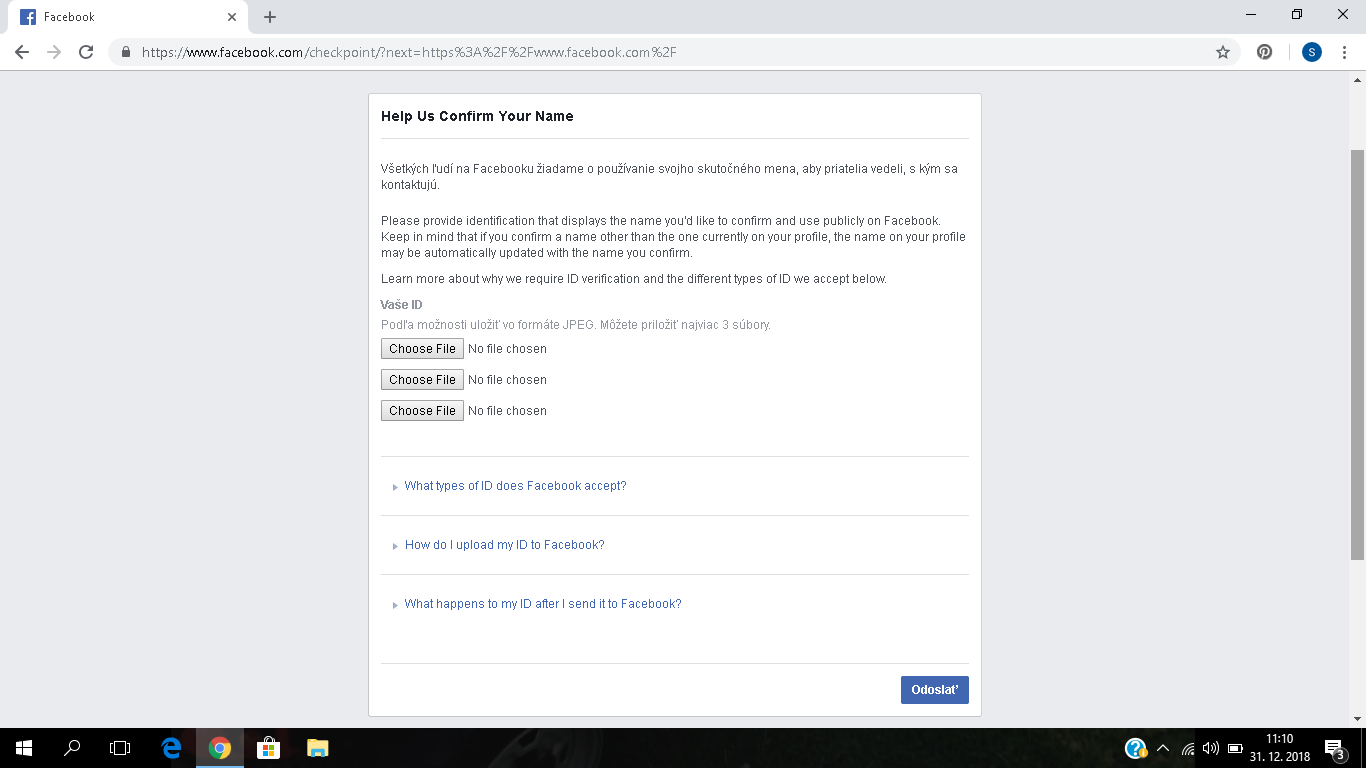The image size is (1366, 768).
Task: Open the taskbar clock and calendar
Action: point(1280,748)
